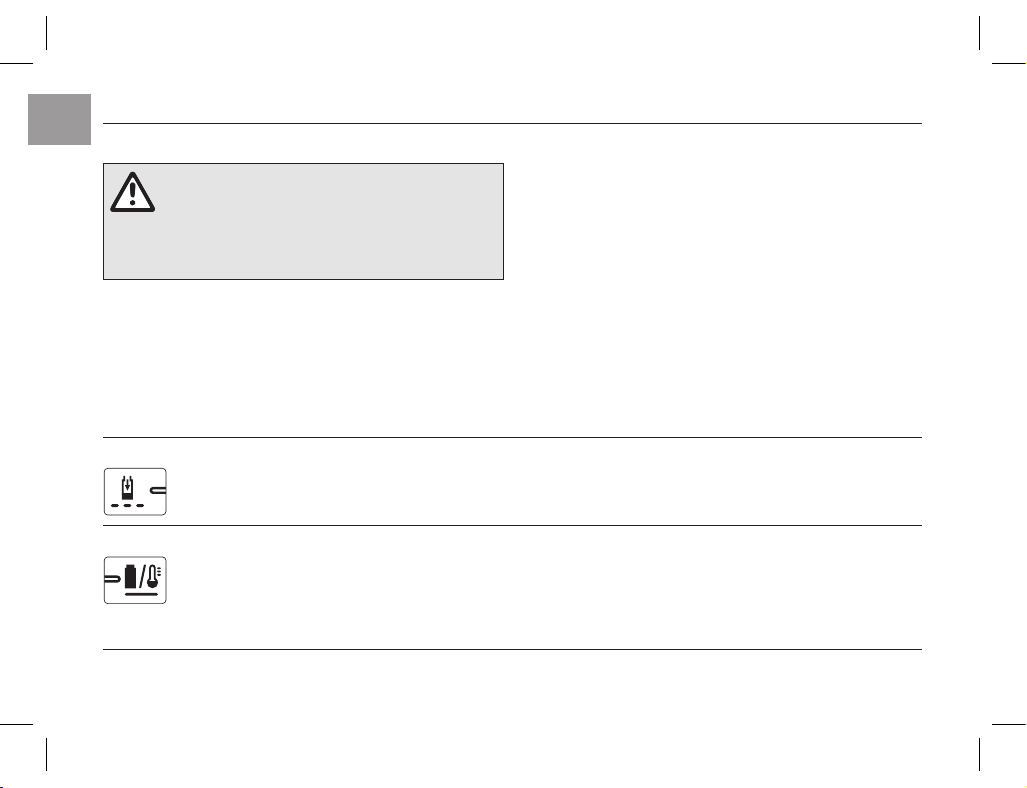The height and width of the screenshot is (788, 1027).
Task: Click the top-left vertical crop mark
Action: tap(47, 33)
